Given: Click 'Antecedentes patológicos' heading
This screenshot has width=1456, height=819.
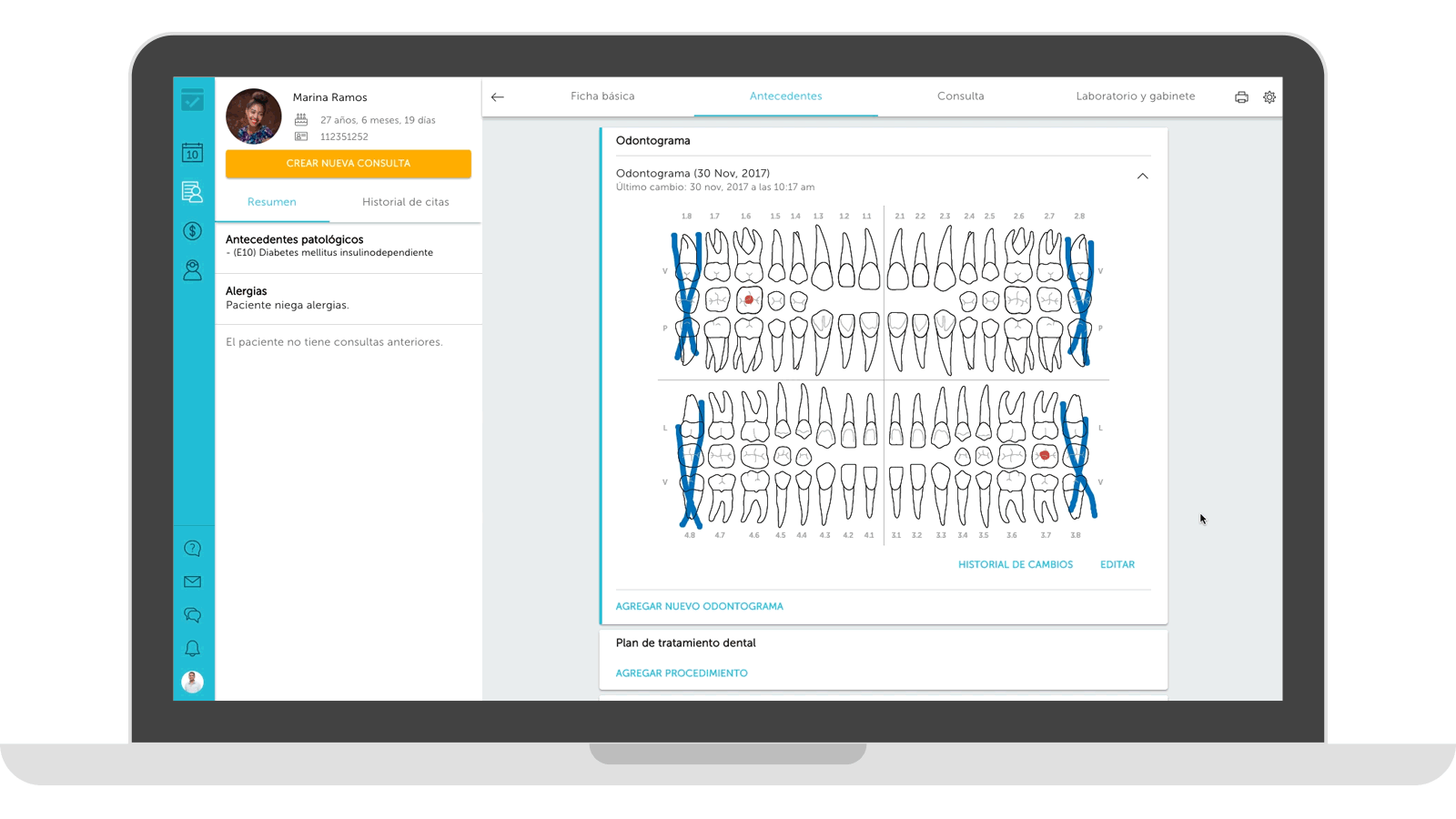Looking at the screenshot, I should [x=295, y=239].
